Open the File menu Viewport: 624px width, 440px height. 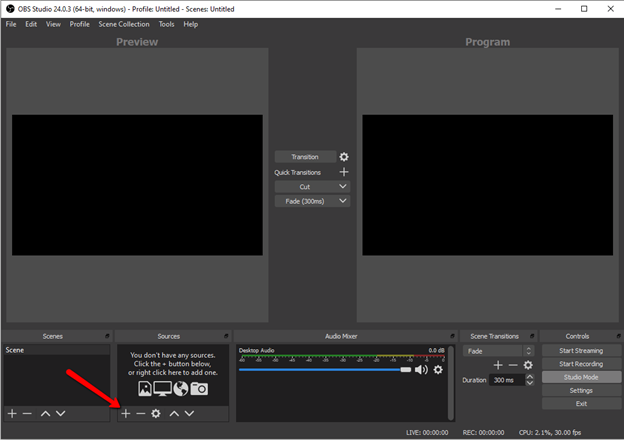coord(11,24)
